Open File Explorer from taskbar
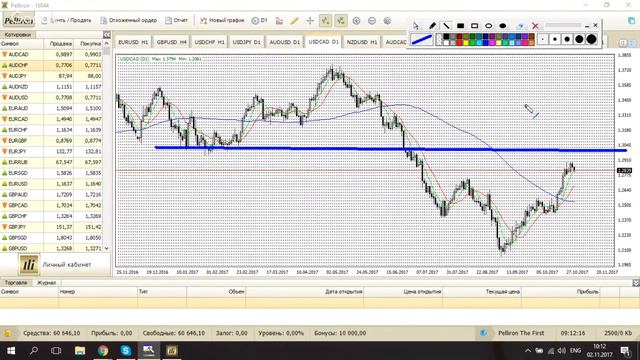 click(80, 351)
